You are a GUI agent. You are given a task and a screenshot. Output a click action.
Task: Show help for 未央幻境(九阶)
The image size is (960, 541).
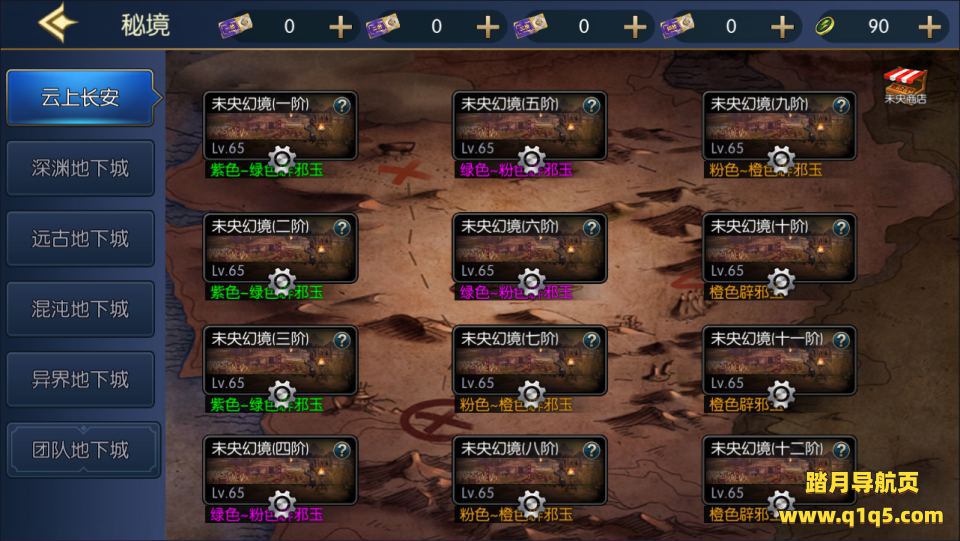841,106
